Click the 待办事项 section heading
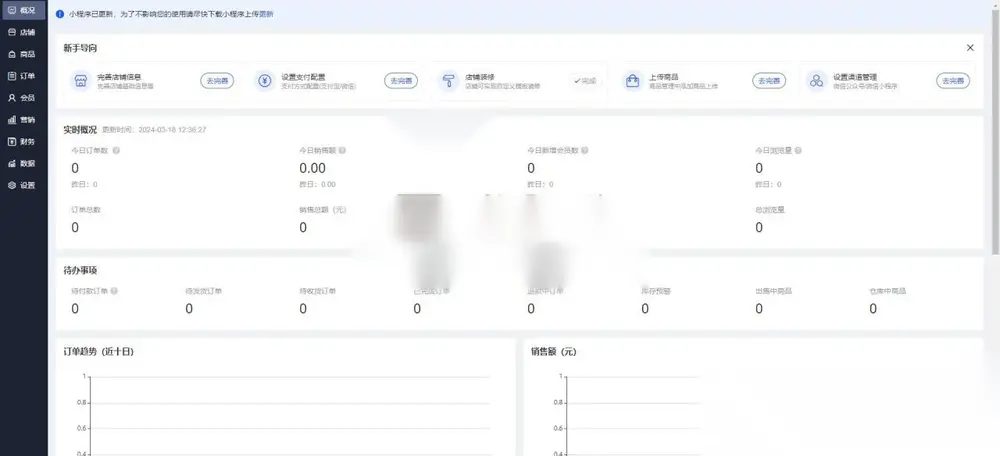This screenshot has width=1000, height=456. pos(80,270)
